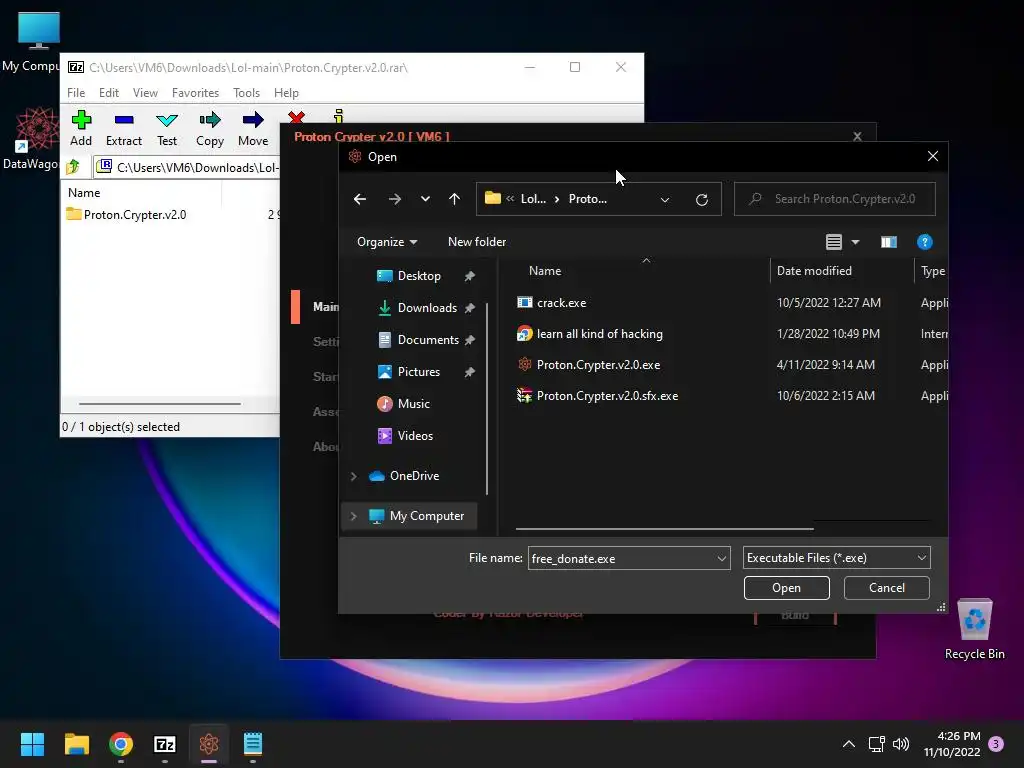Viewport: 1024px width, 768px height.
Task: Click the volume icon in system tray
Action: tap(901, 744)
